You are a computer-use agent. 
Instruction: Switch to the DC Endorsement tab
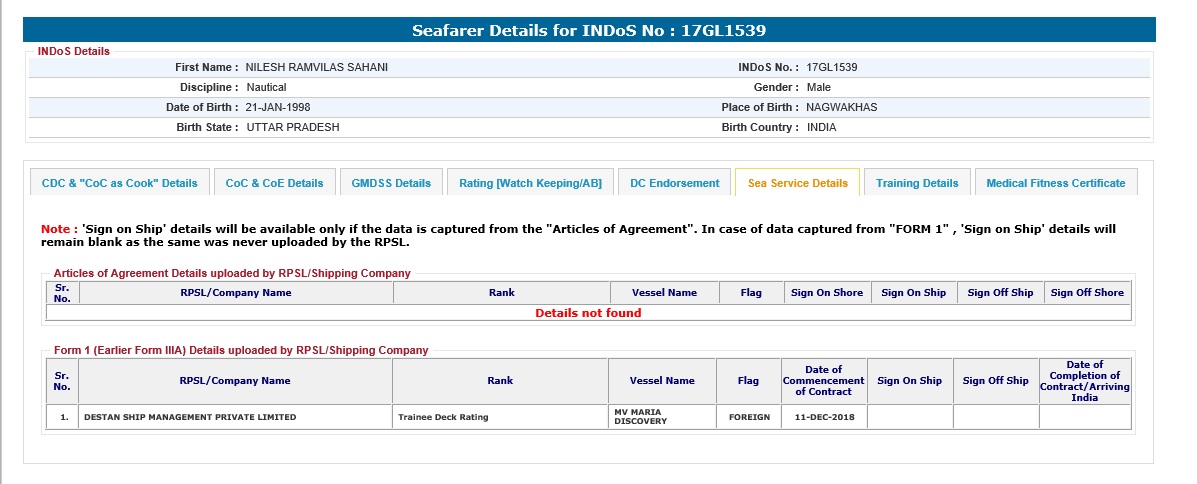coord(674,183)
